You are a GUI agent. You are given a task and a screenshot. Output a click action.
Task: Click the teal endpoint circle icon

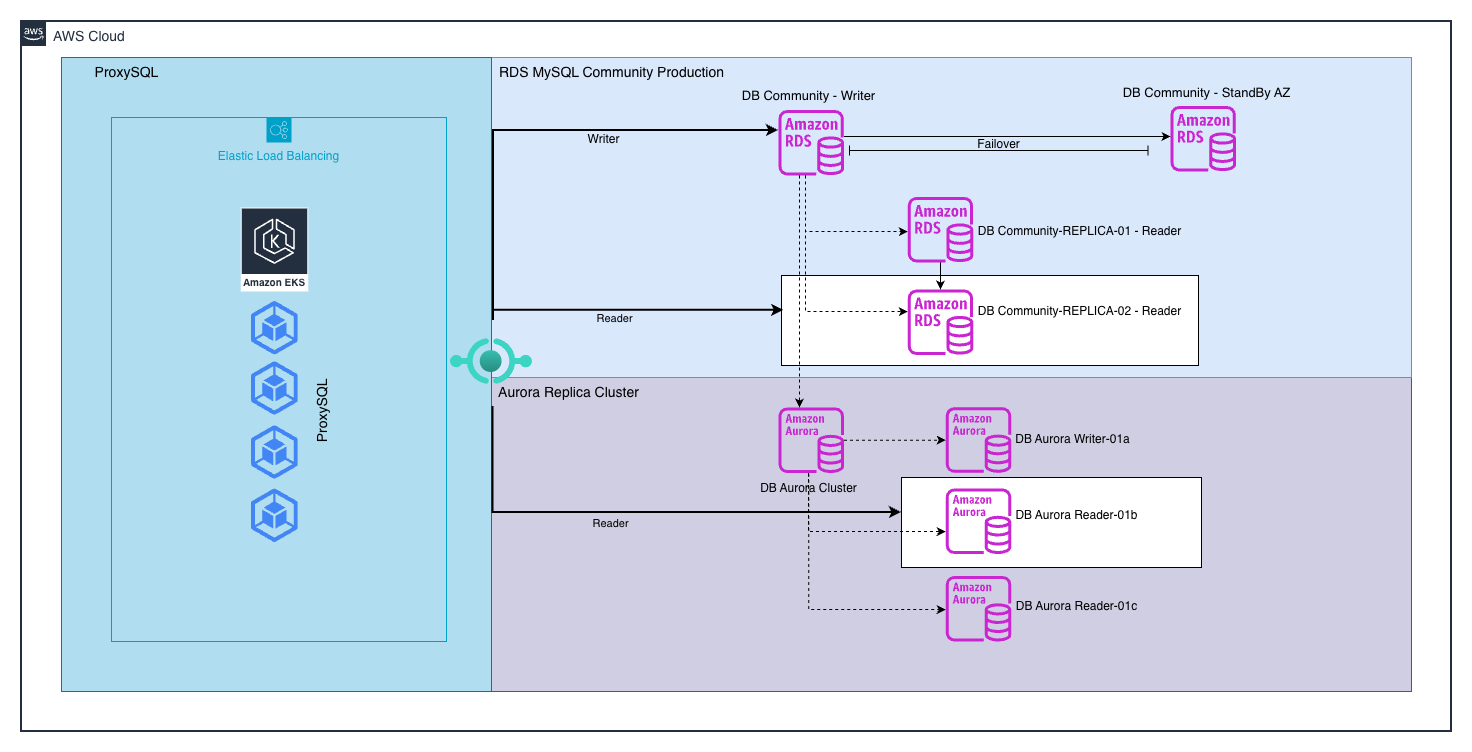(490, 361)
